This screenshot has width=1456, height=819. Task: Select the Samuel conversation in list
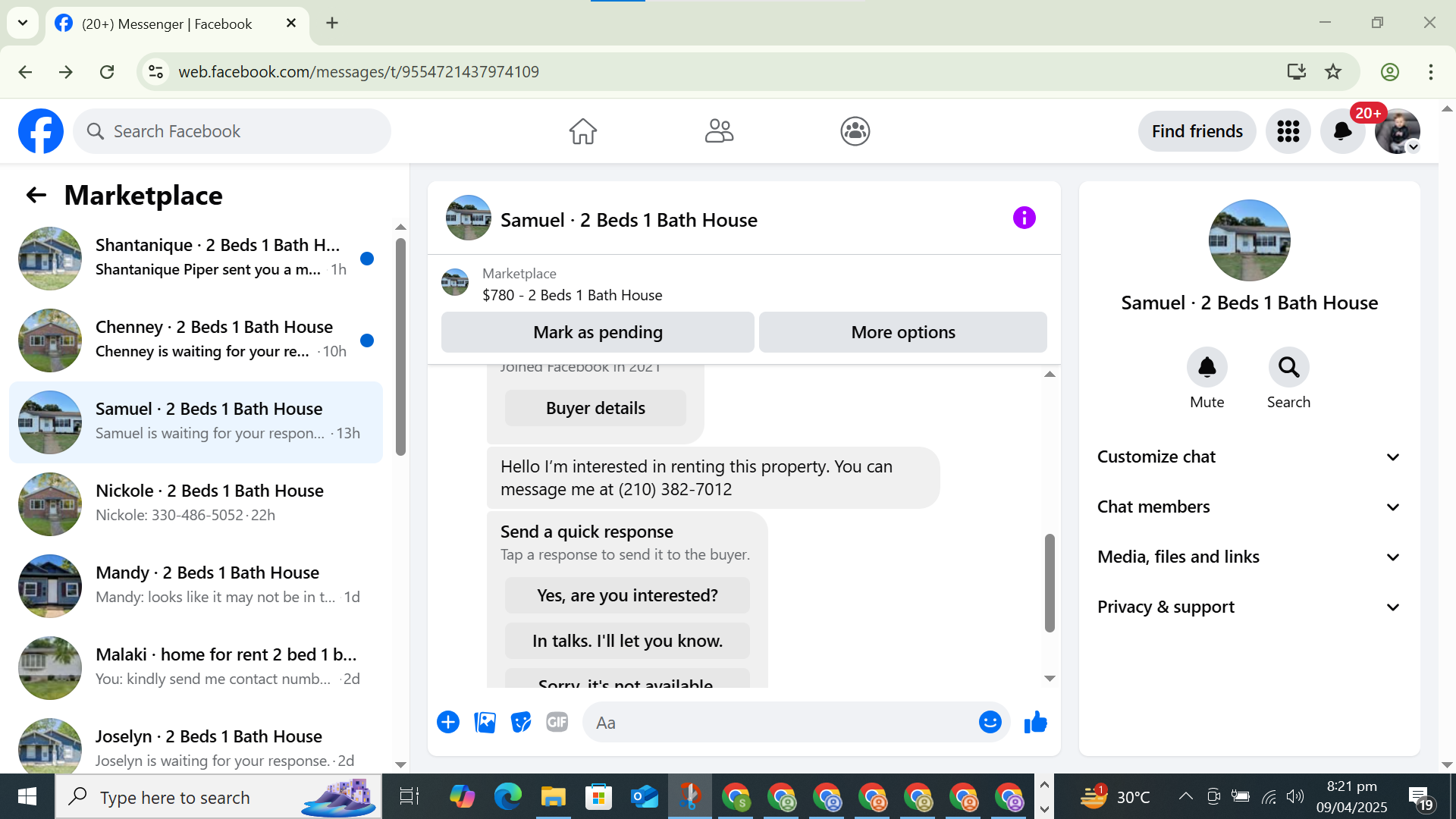196,422
